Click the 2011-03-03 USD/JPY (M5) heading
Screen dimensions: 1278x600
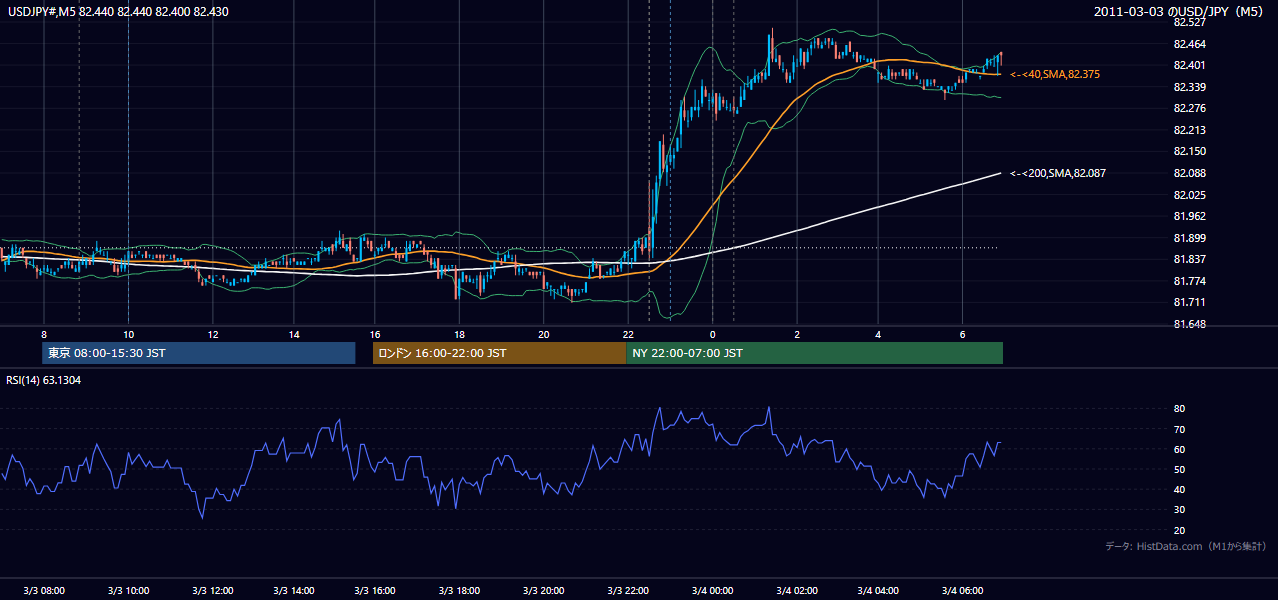1180,11
